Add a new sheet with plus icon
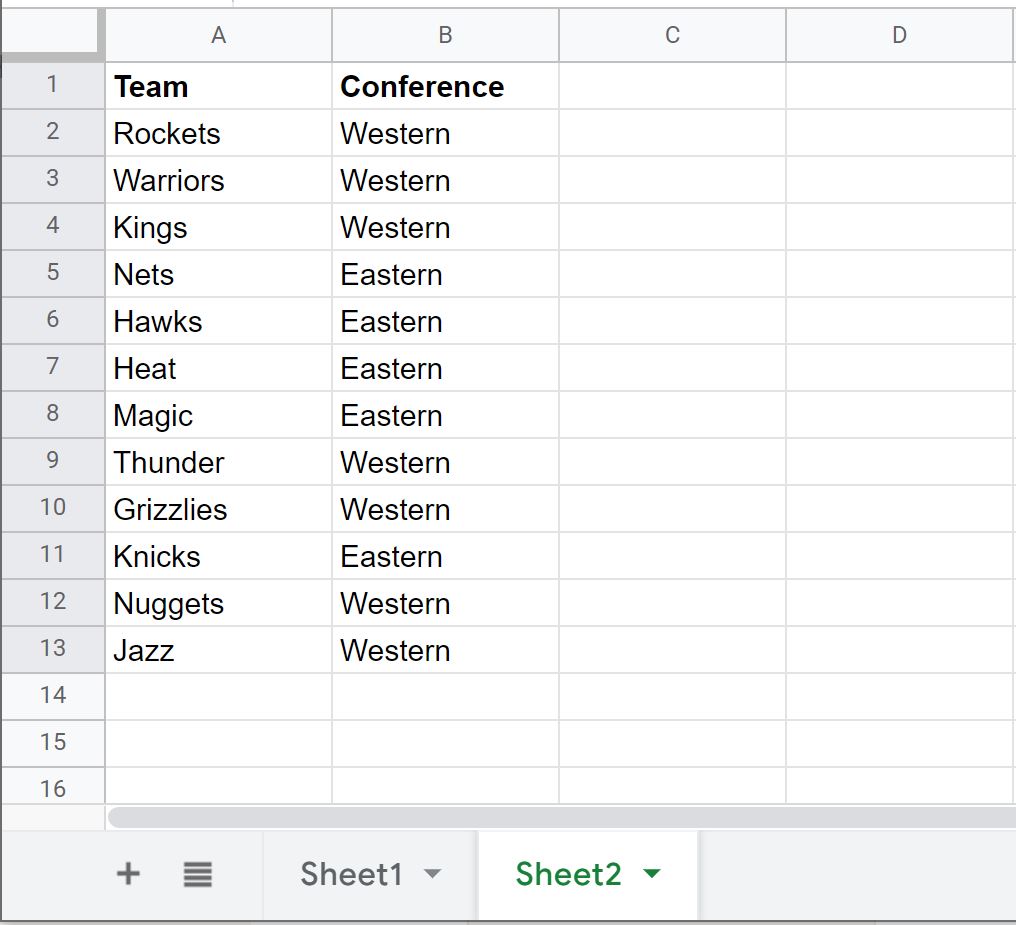1016x925 pixels. [x=128, y=874]
